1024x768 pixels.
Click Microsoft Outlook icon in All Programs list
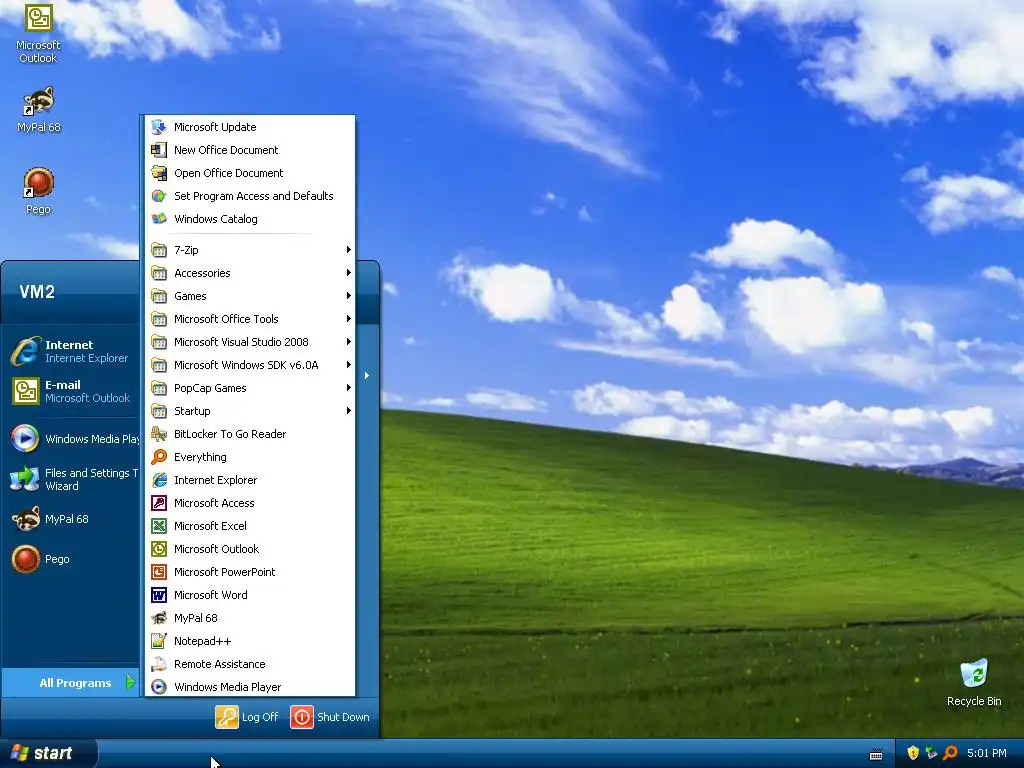[159, 549]
